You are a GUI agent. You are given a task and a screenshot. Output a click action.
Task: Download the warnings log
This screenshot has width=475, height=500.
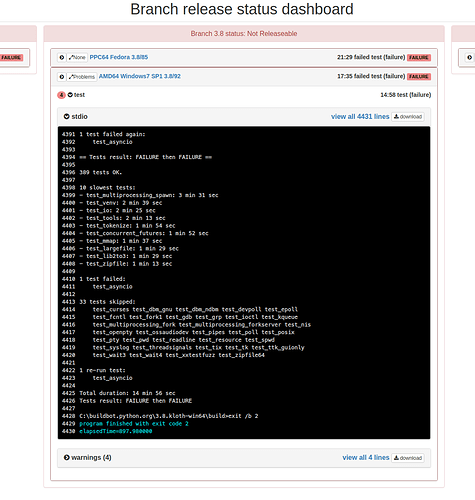pos(408,458)
